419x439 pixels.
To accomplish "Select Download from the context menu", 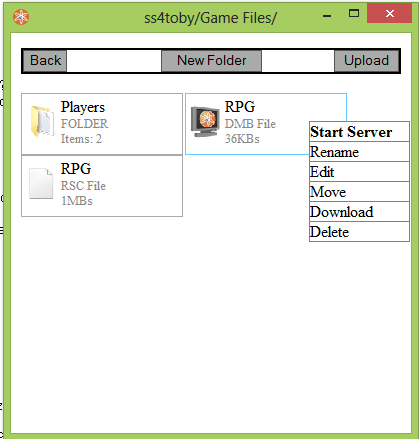I will 359,212.
